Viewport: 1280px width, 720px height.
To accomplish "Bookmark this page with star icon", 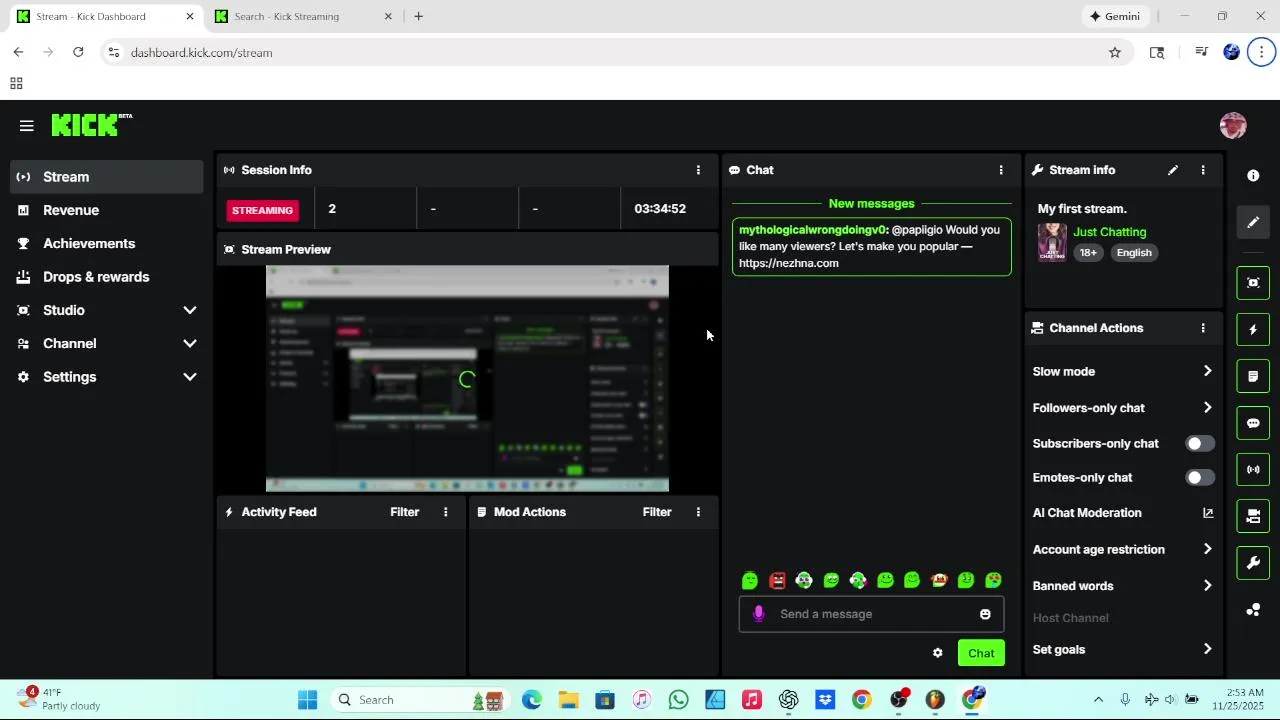I will pos(1115,53).
